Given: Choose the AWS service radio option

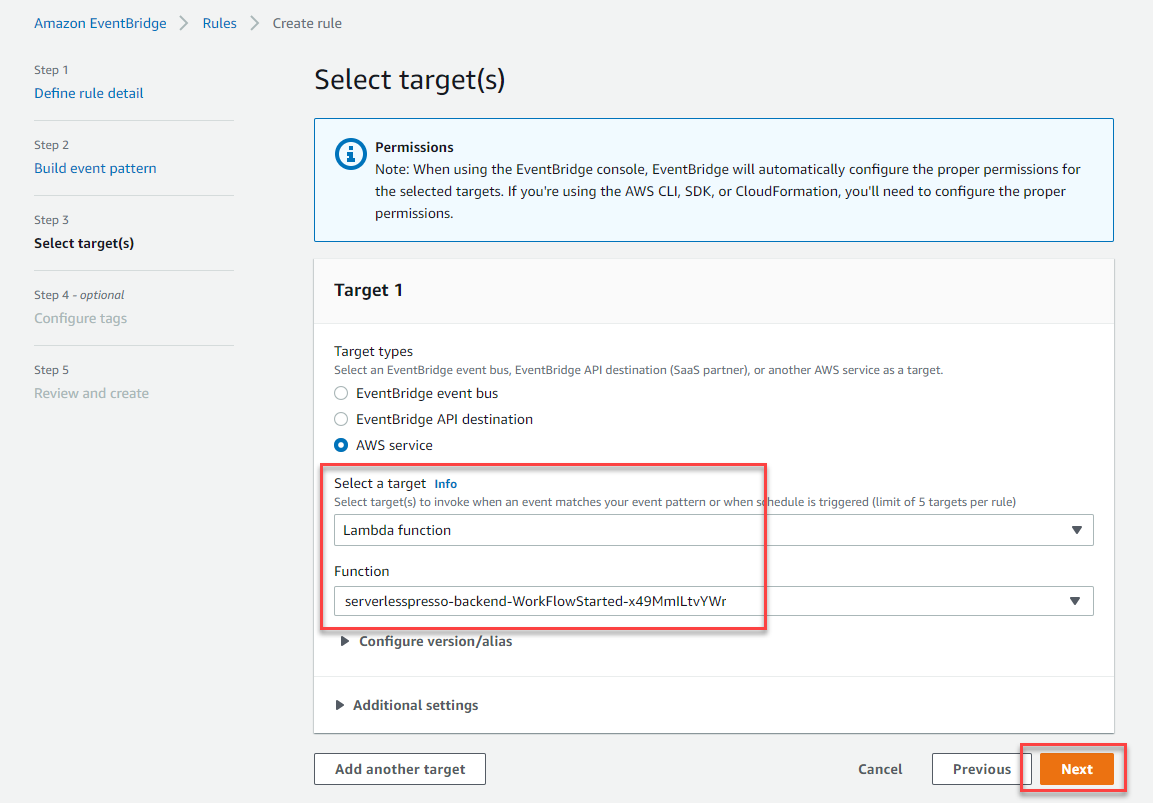Looking at the screenshot, I should [x=341, y=445].
